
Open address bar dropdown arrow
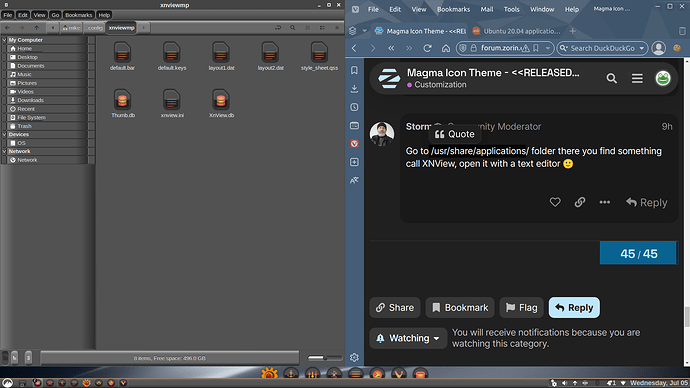[x=547, y=48]
